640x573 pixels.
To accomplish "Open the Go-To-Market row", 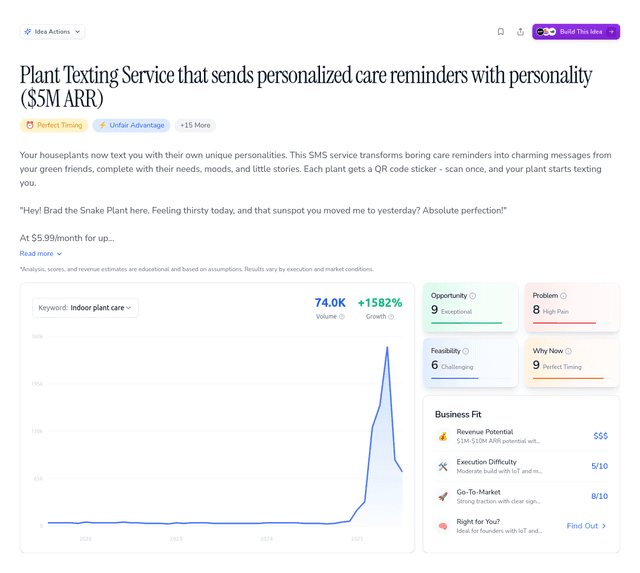I will click(x=521, y=496).
